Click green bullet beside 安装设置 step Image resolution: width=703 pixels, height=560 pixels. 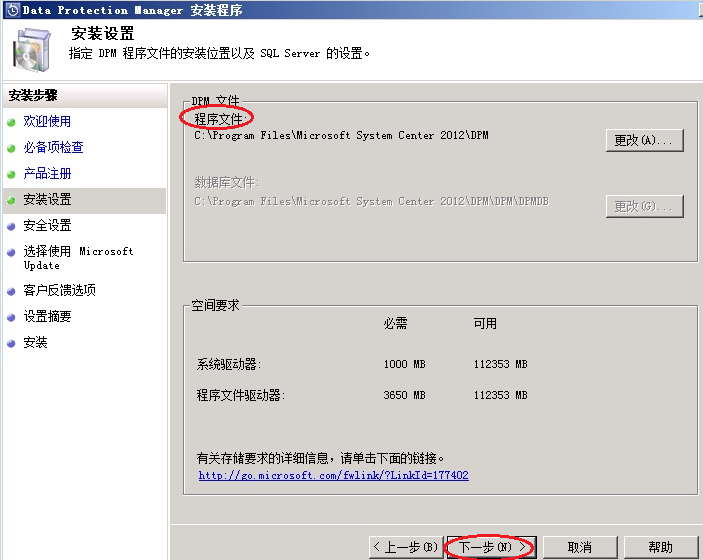[x=11, y=200]
